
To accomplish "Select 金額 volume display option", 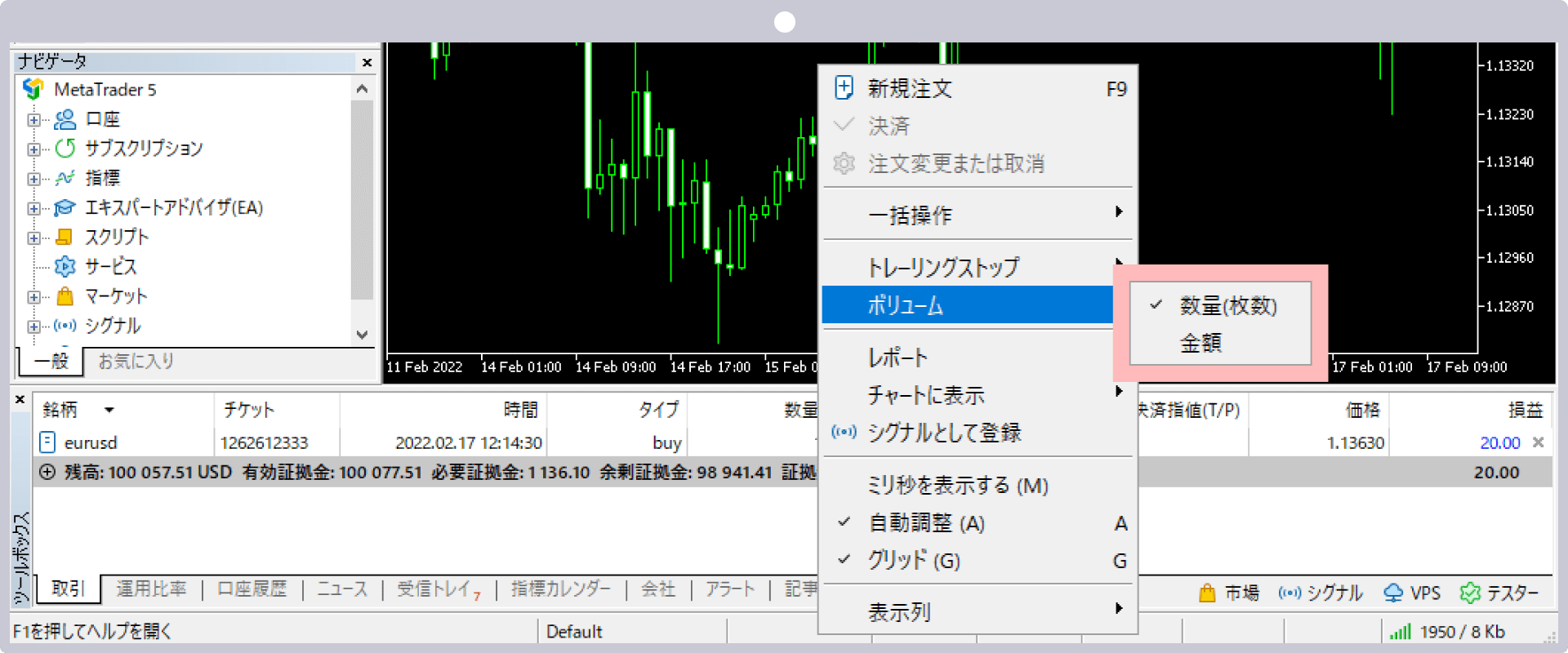I will coord(1220,344).
